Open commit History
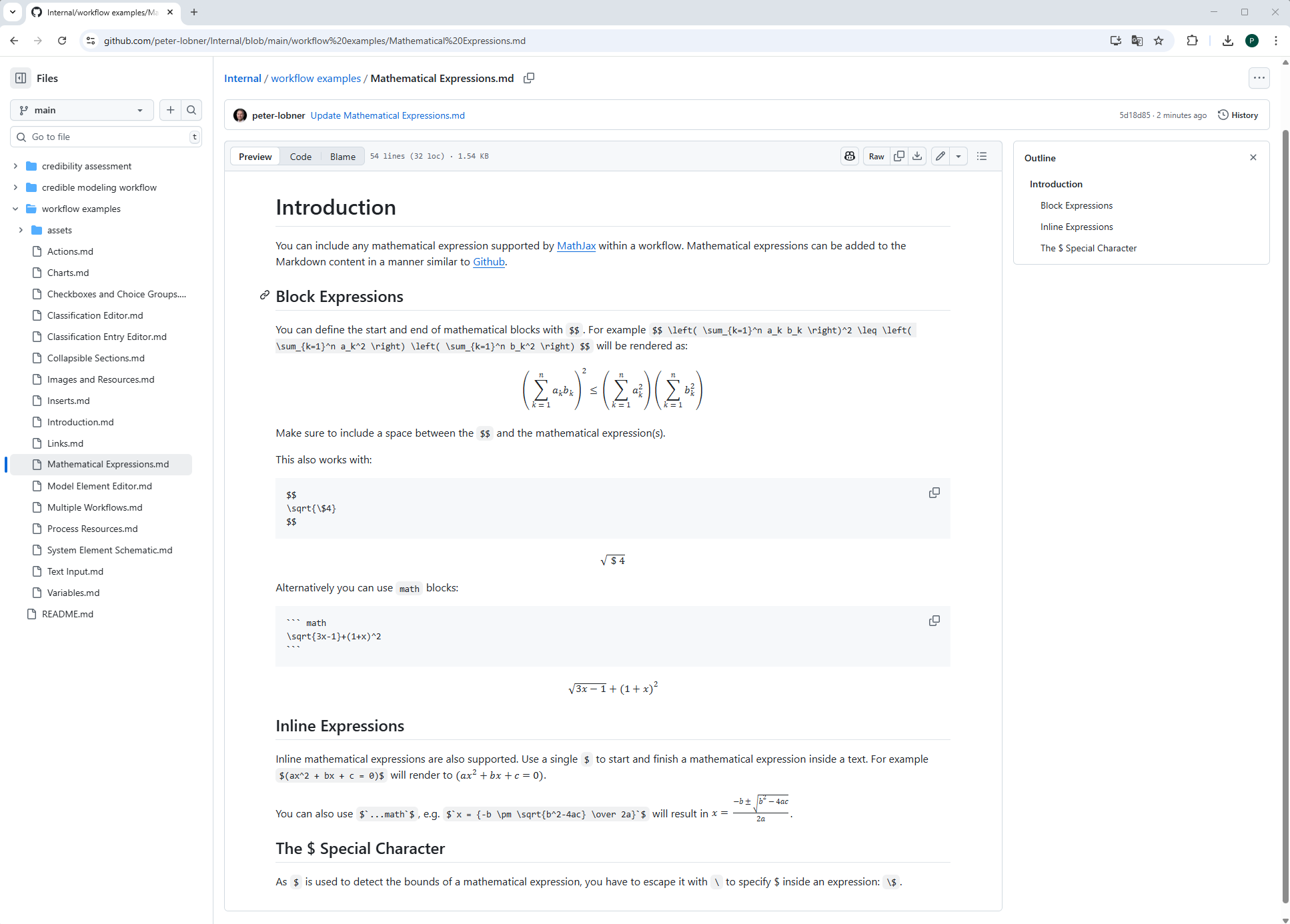1290x924 pixels. [x=1238, y=115]
